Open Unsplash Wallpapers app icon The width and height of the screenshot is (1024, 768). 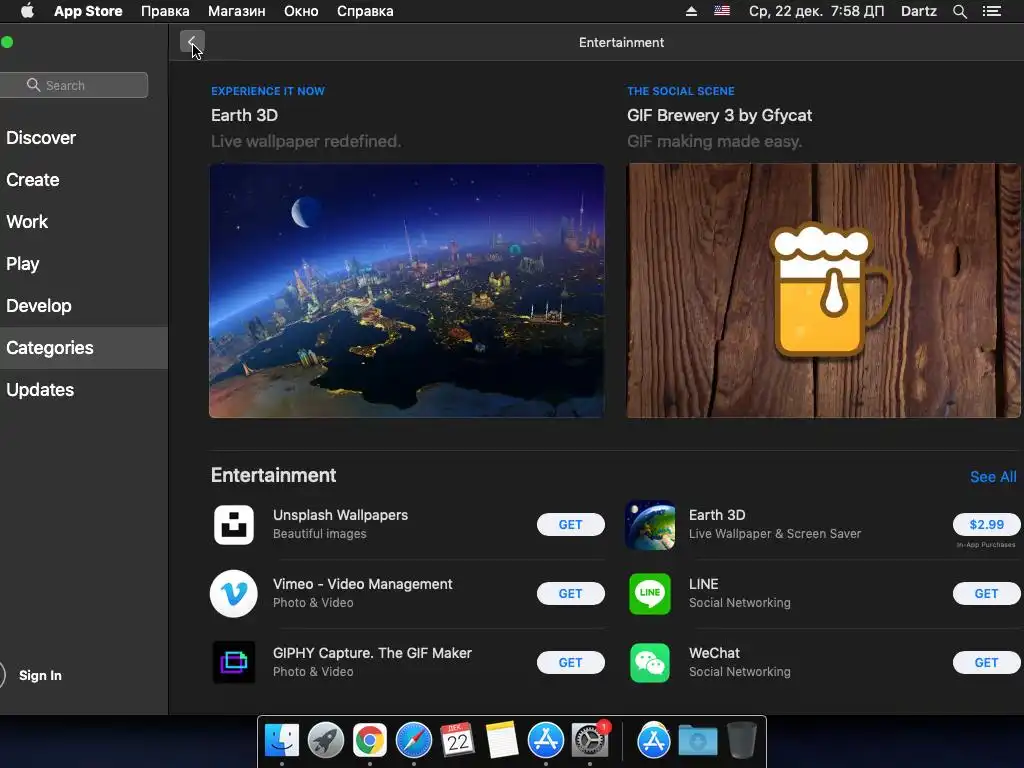click(234, 524)
